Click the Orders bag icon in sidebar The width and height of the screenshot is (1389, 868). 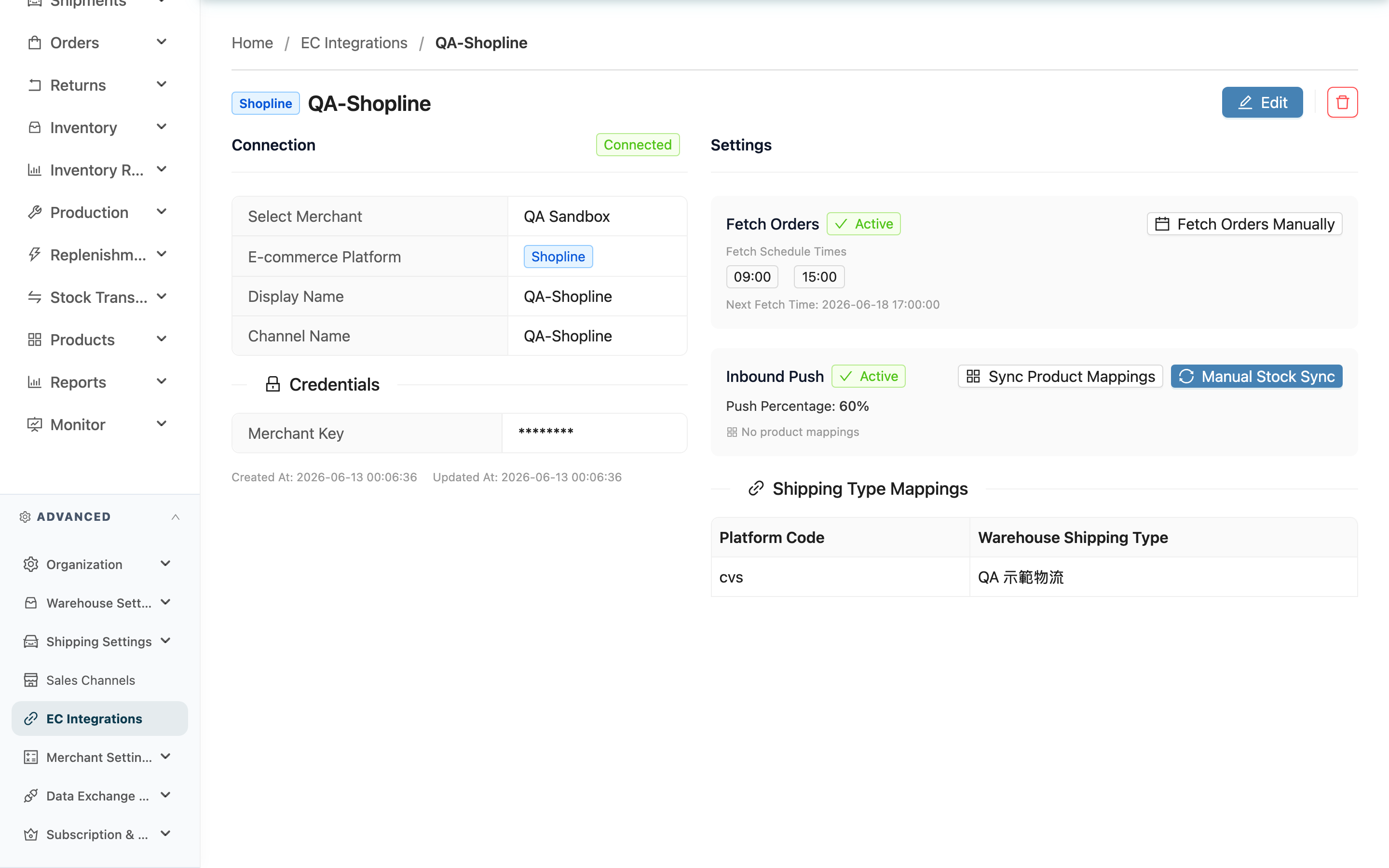34,42
